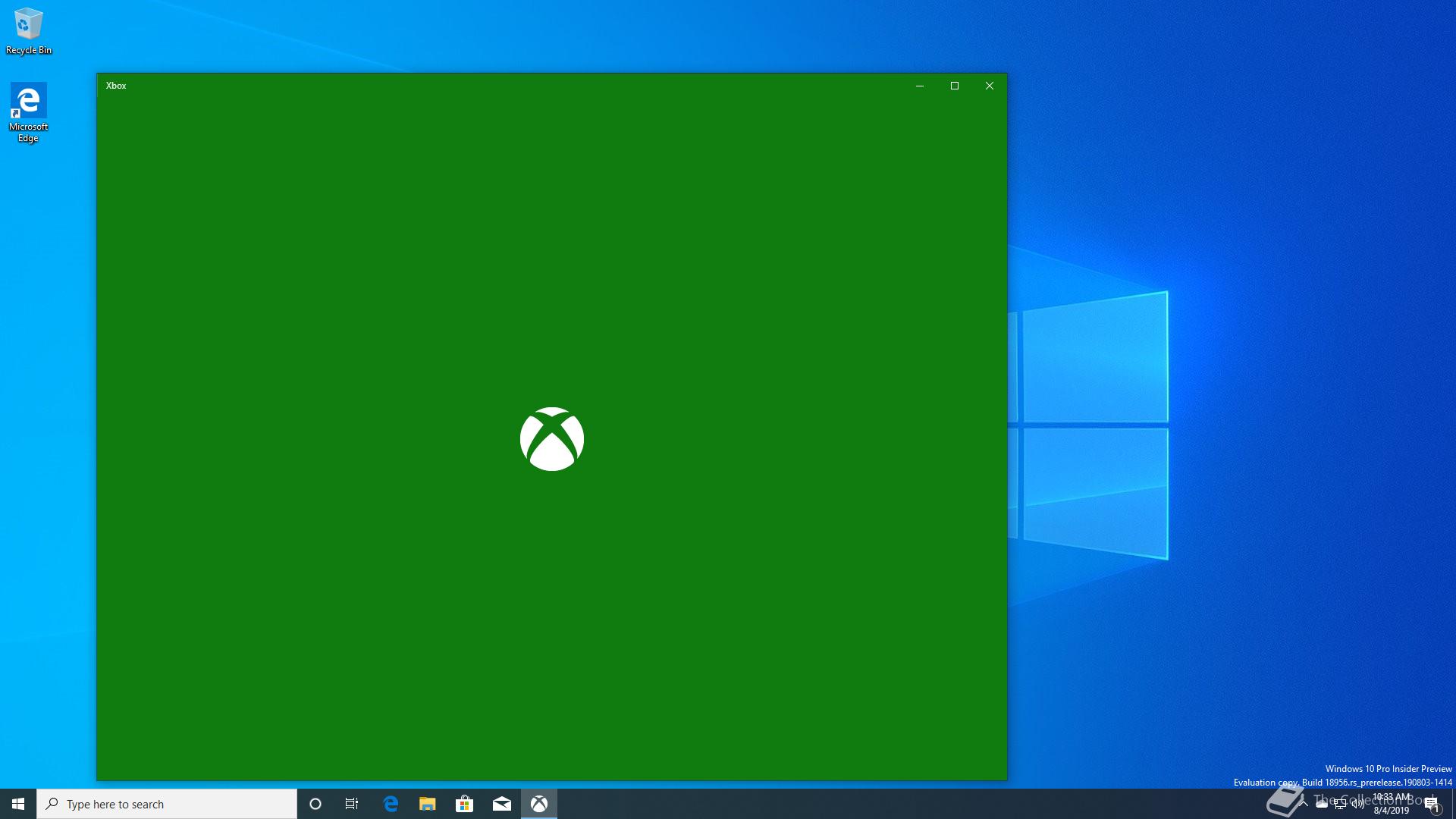Image resolution: width=1456 pixels, height=819 pixels.
Task: Launch Cortana from the taskbar circle icon
Action: tap(315, 804)
